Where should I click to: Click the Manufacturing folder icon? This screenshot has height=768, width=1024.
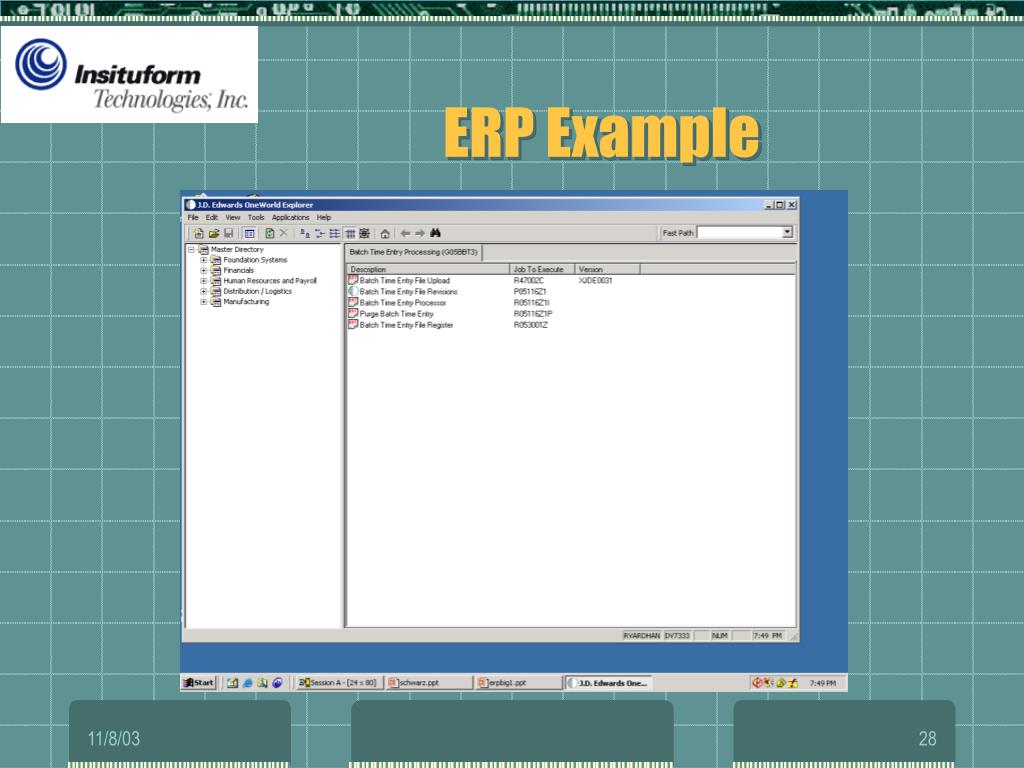pos(216,302)
